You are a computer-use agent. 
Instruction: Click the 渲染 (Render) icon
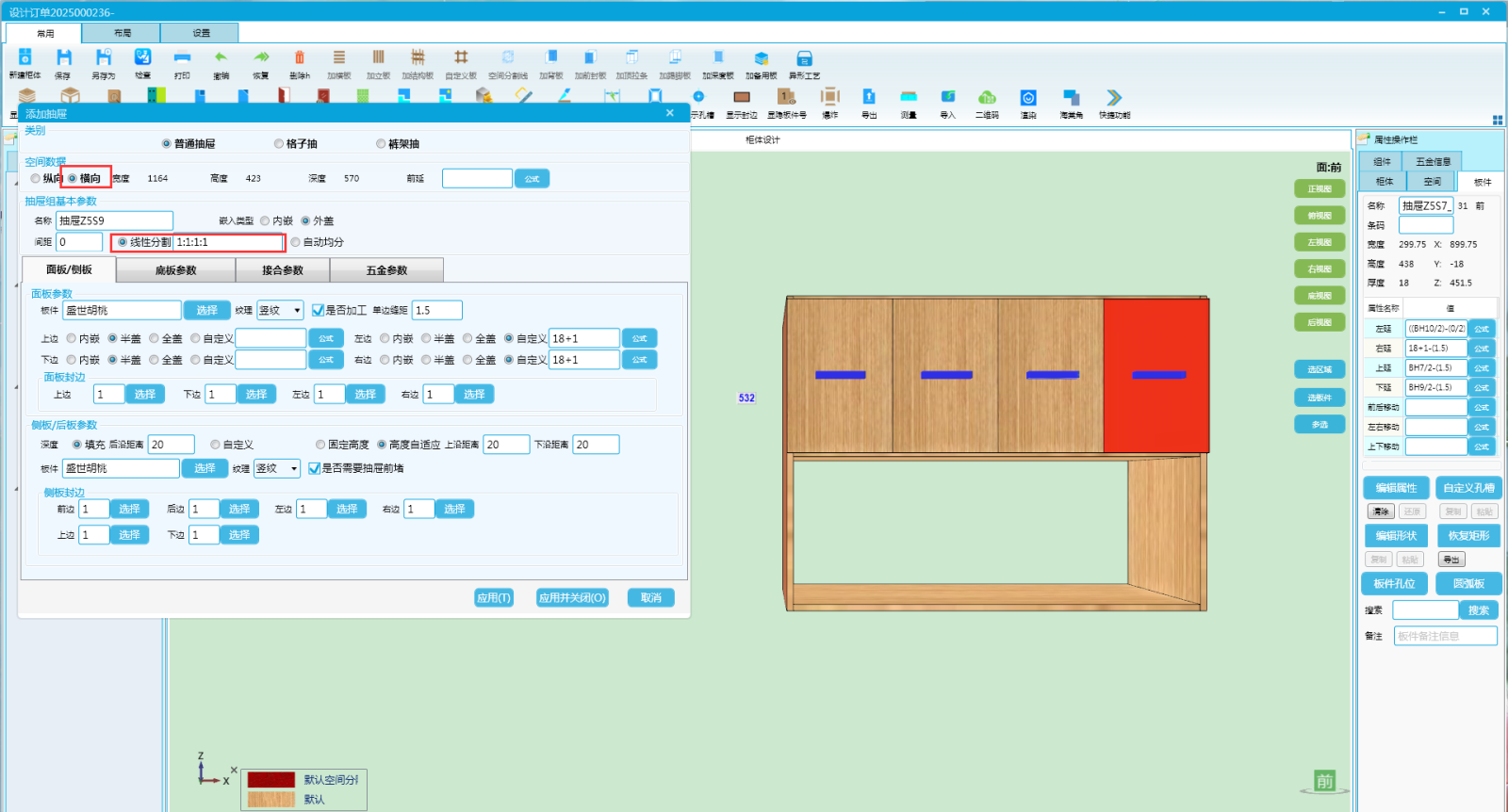click(1027, 98)
